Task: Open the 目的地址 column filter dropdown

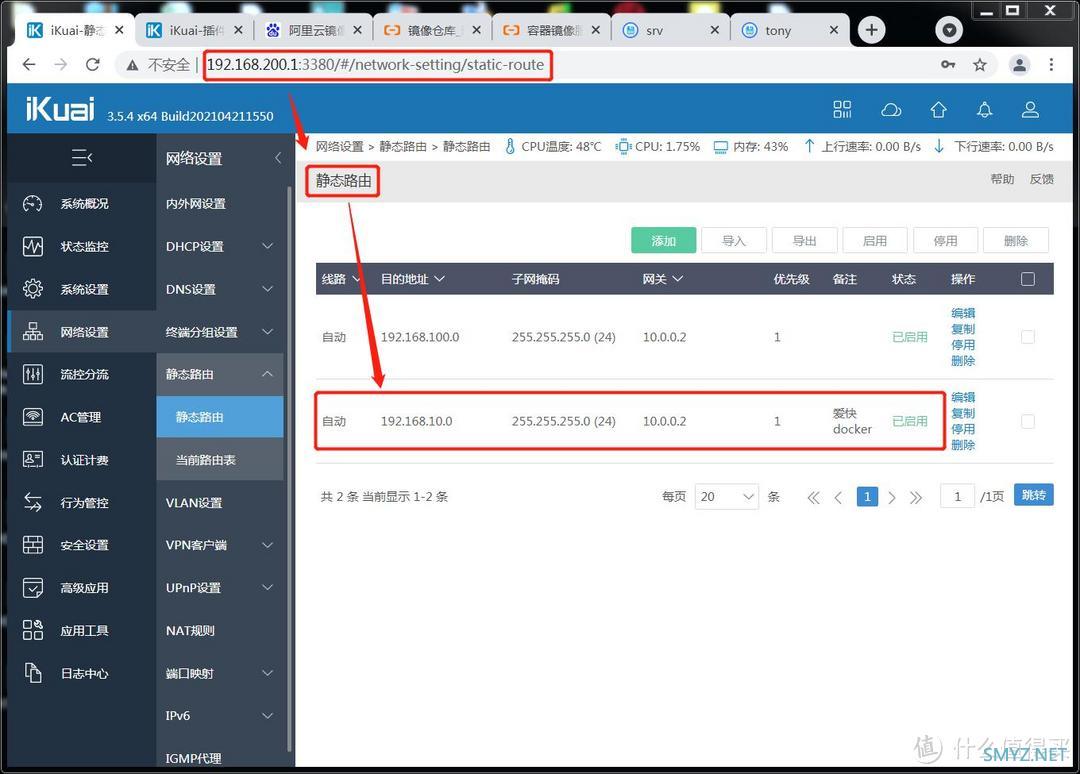Action: pyautogui.click(x=439, y=279)
